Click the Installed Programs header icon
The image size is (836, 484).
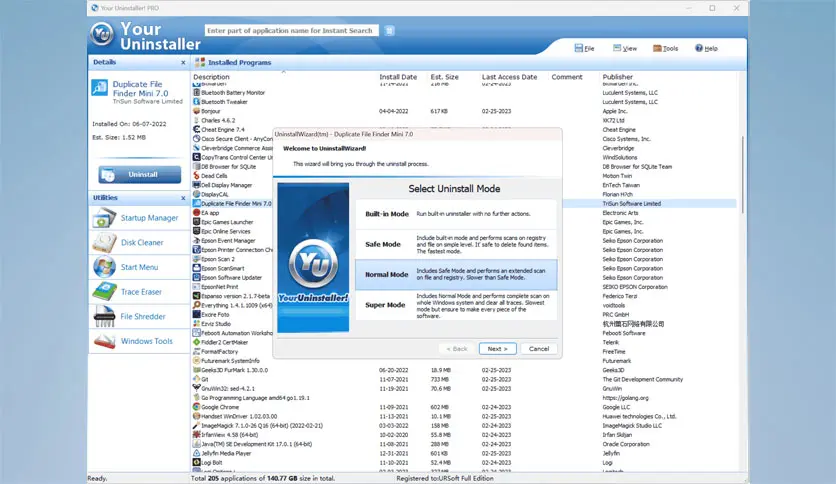[200, 62]
